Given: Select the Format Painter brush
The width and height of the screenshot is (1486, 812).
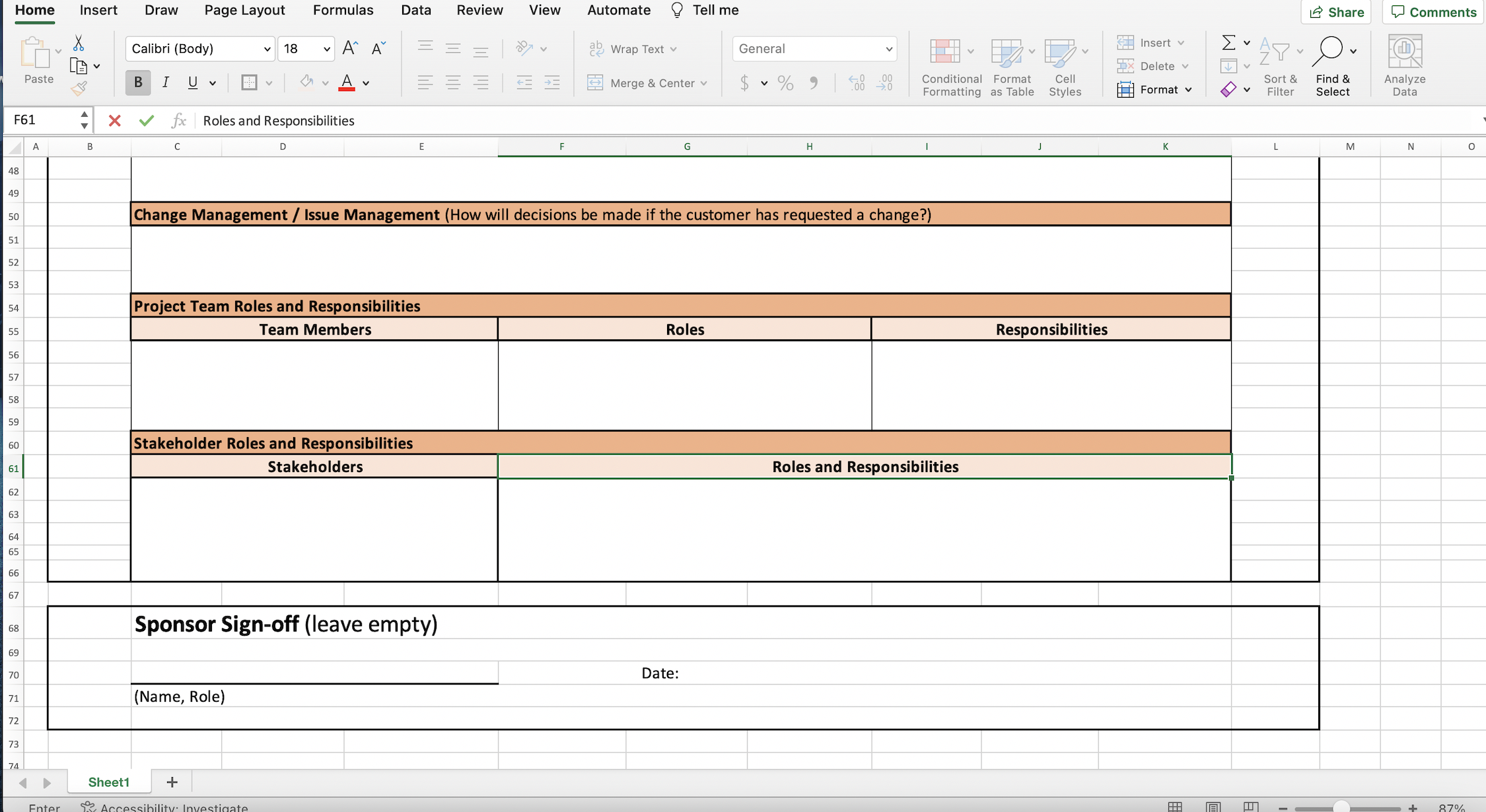Looking at the screenshot, I should (x=79, y=88).
